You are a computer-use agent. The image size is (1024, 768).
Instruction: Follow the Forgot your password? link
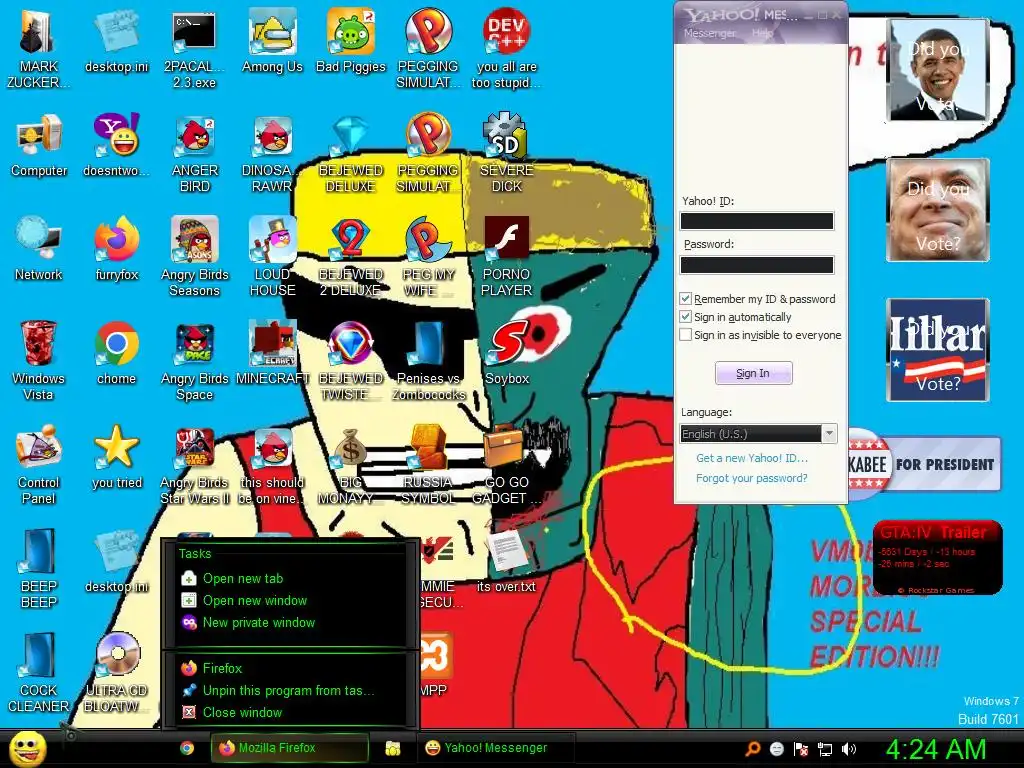752,478
